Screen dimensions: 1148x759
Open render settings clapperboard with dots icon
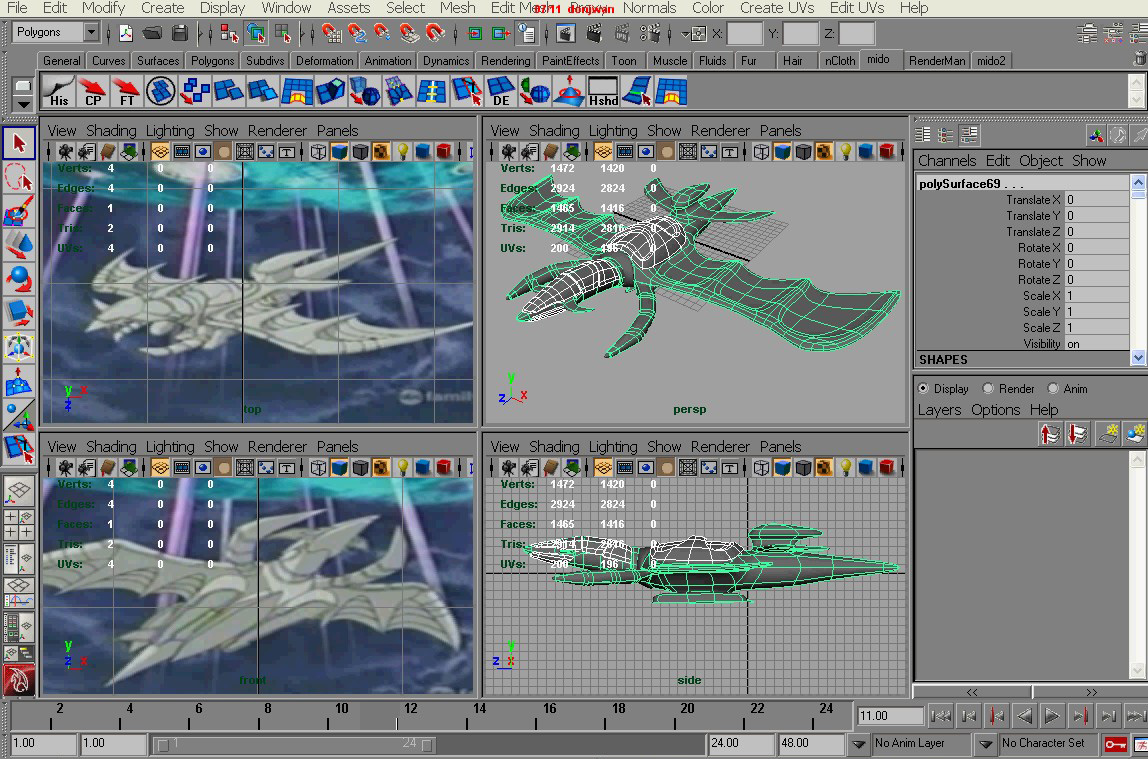tap(649, 33)
